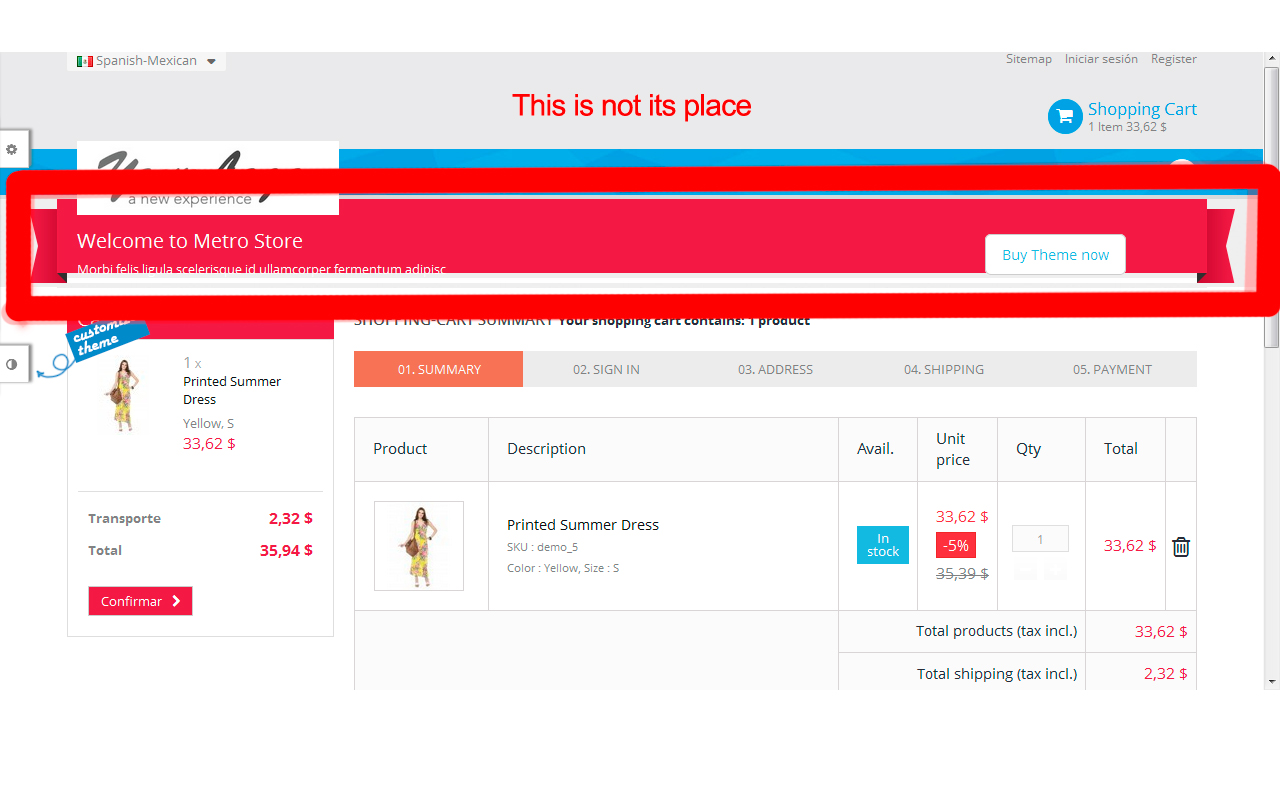Click the Mexican flag icon
Image resolution: width=1280 pixels, height=800 pixels.
pyautogui.click(x=85, y=61)
